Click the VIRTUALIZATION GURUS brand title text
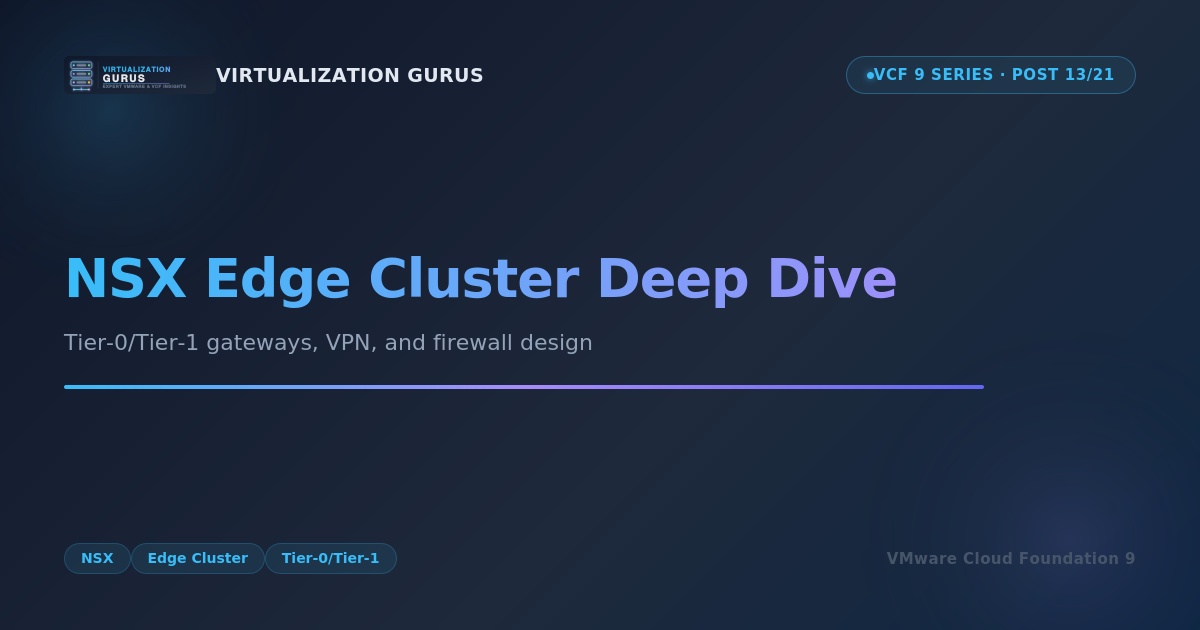Screen dimensions: 1200x630 [x=350, y=76]
